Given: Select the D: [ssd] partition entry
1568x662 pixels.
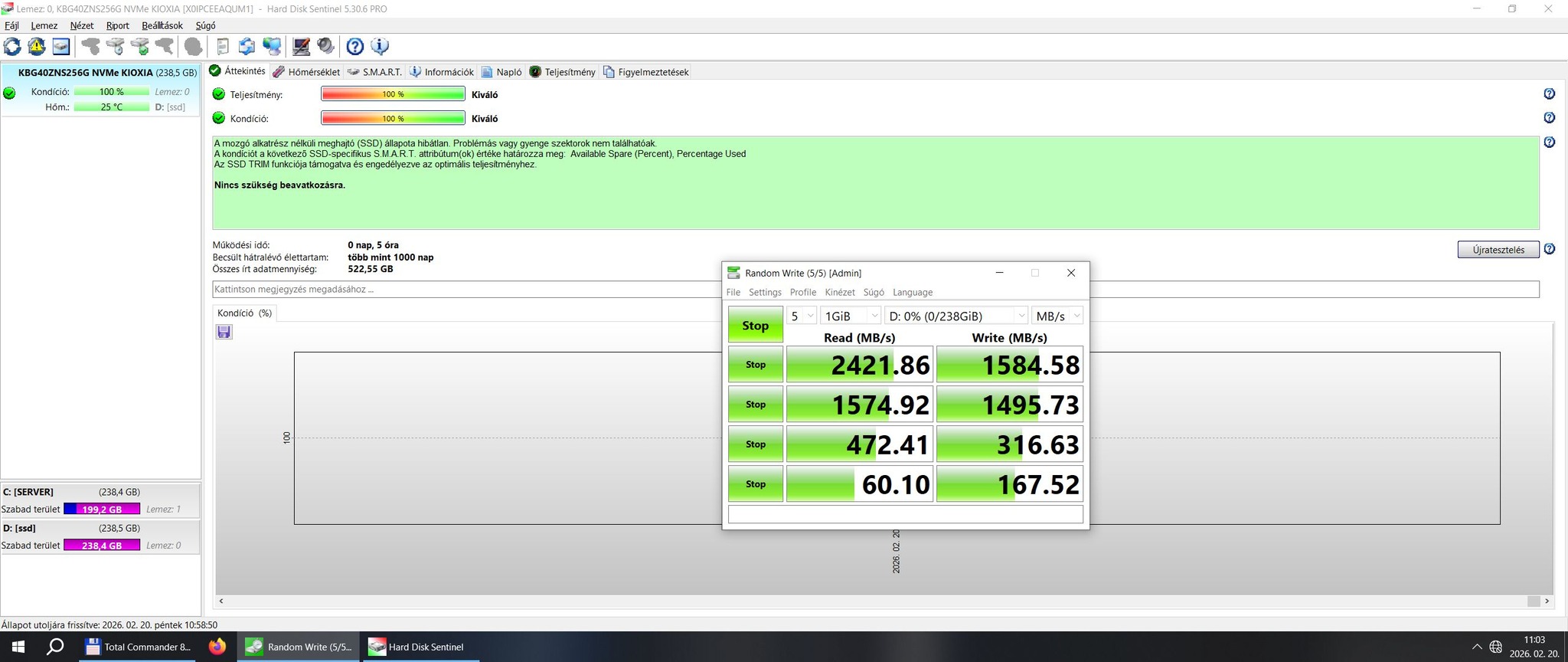Looking at the screenshot, I should tap(100, 536).
